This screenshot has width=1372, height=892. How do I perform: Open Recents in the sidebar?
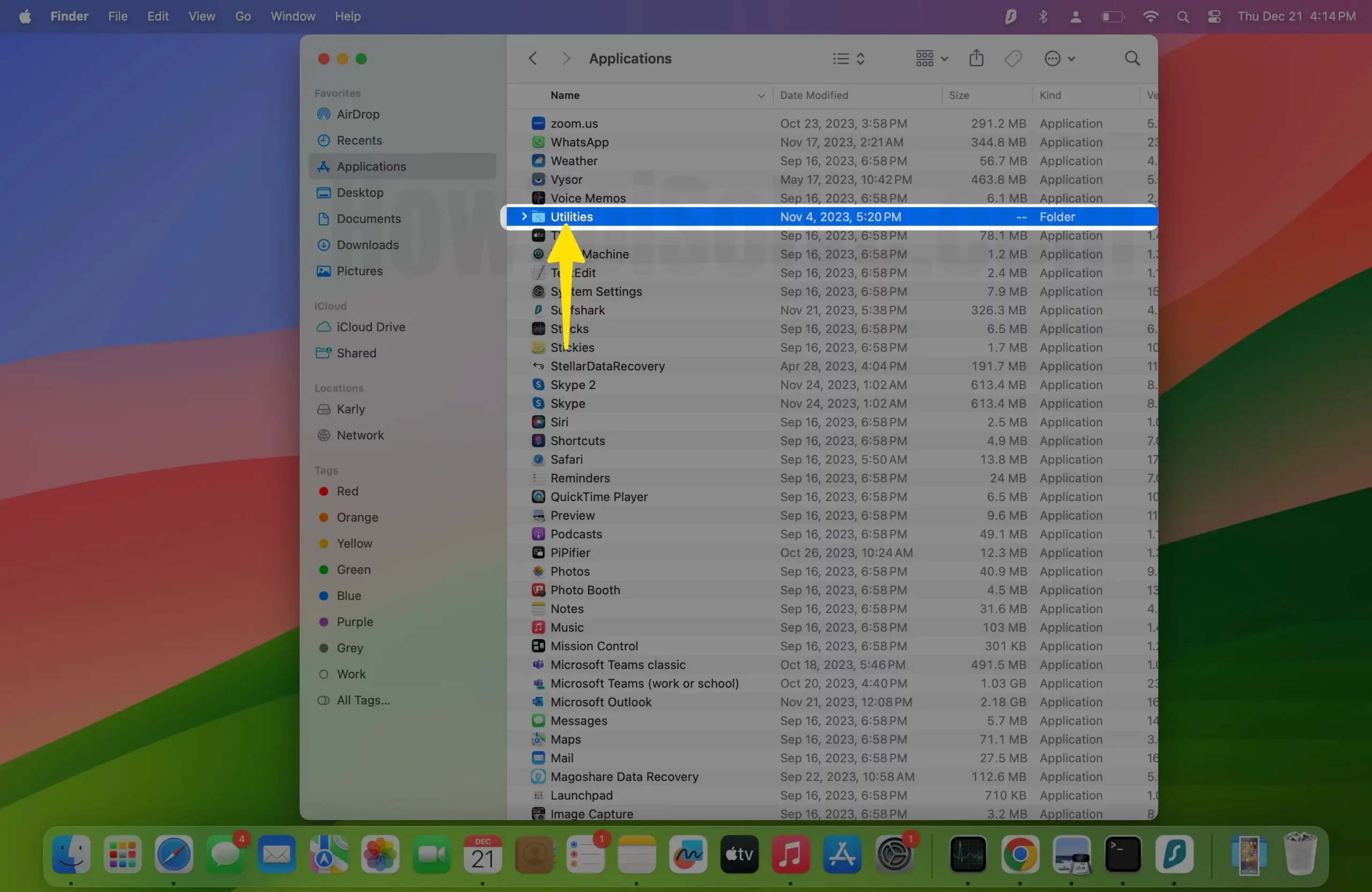(x=402, y=140)
